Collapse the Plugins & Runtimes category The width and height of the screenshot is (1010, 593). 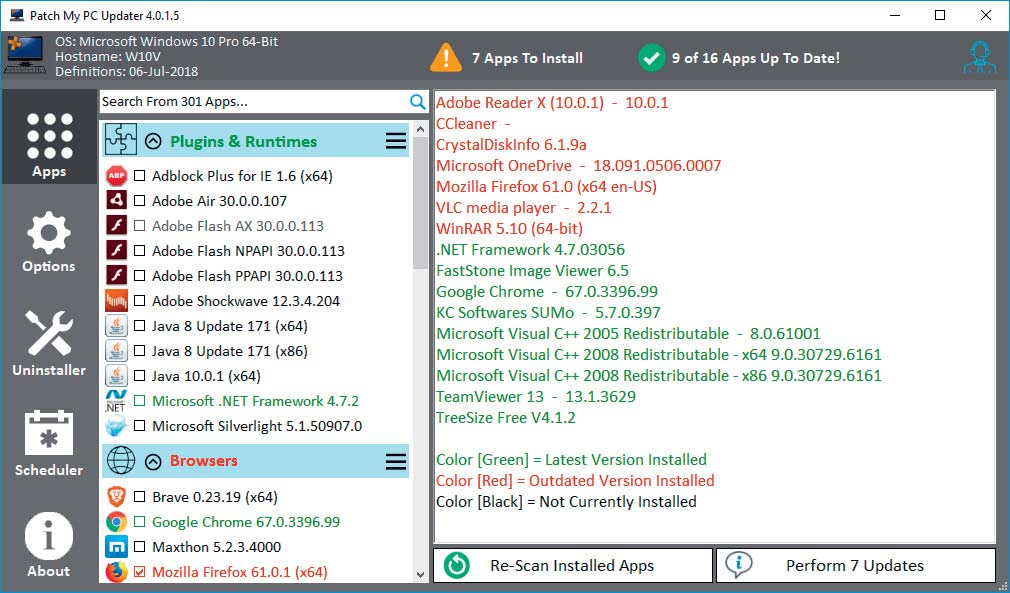[x=153, y=141]
